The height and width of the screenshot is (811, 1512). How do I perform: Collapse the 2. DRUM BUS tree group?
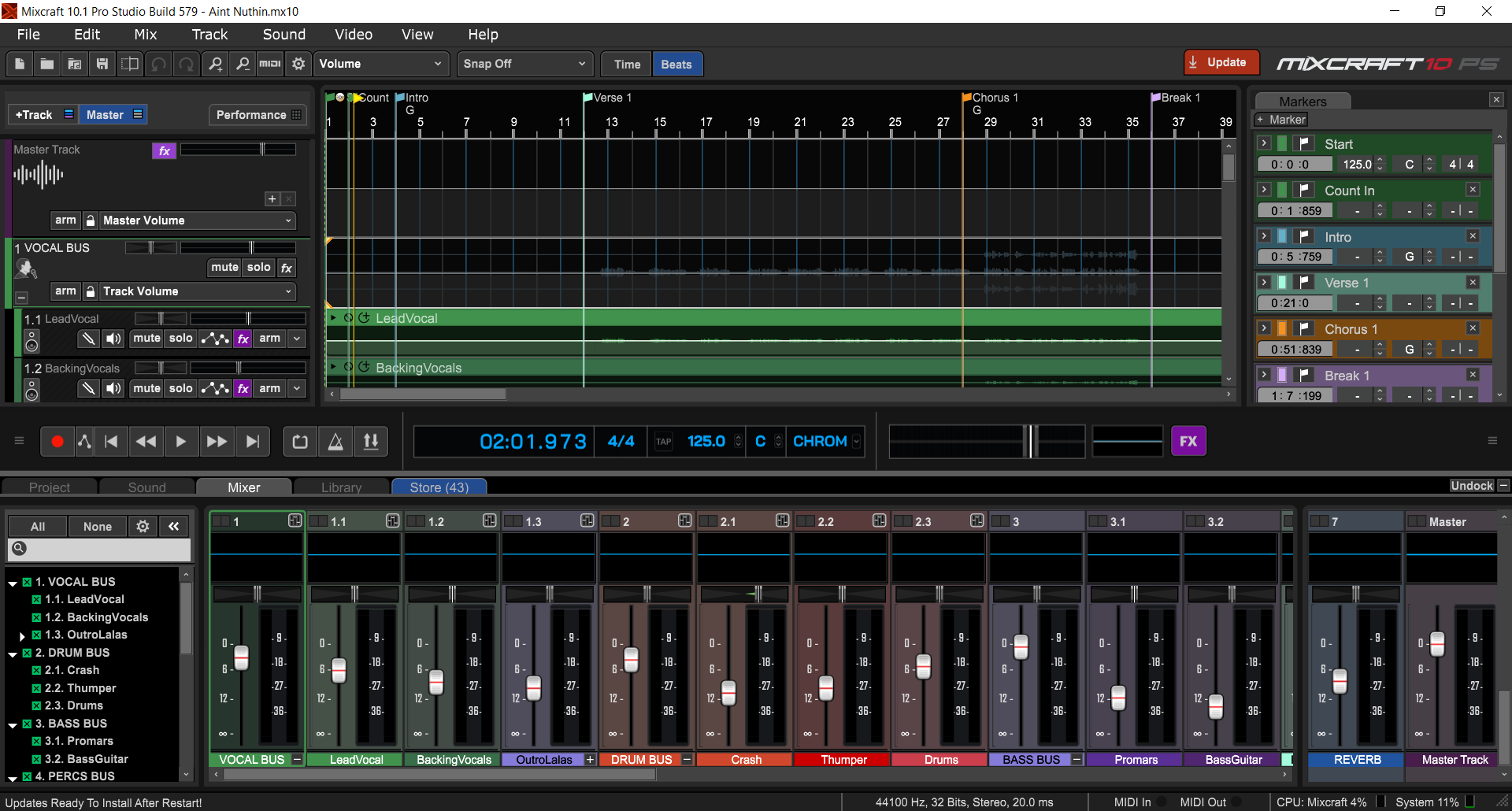coord(13,654)
